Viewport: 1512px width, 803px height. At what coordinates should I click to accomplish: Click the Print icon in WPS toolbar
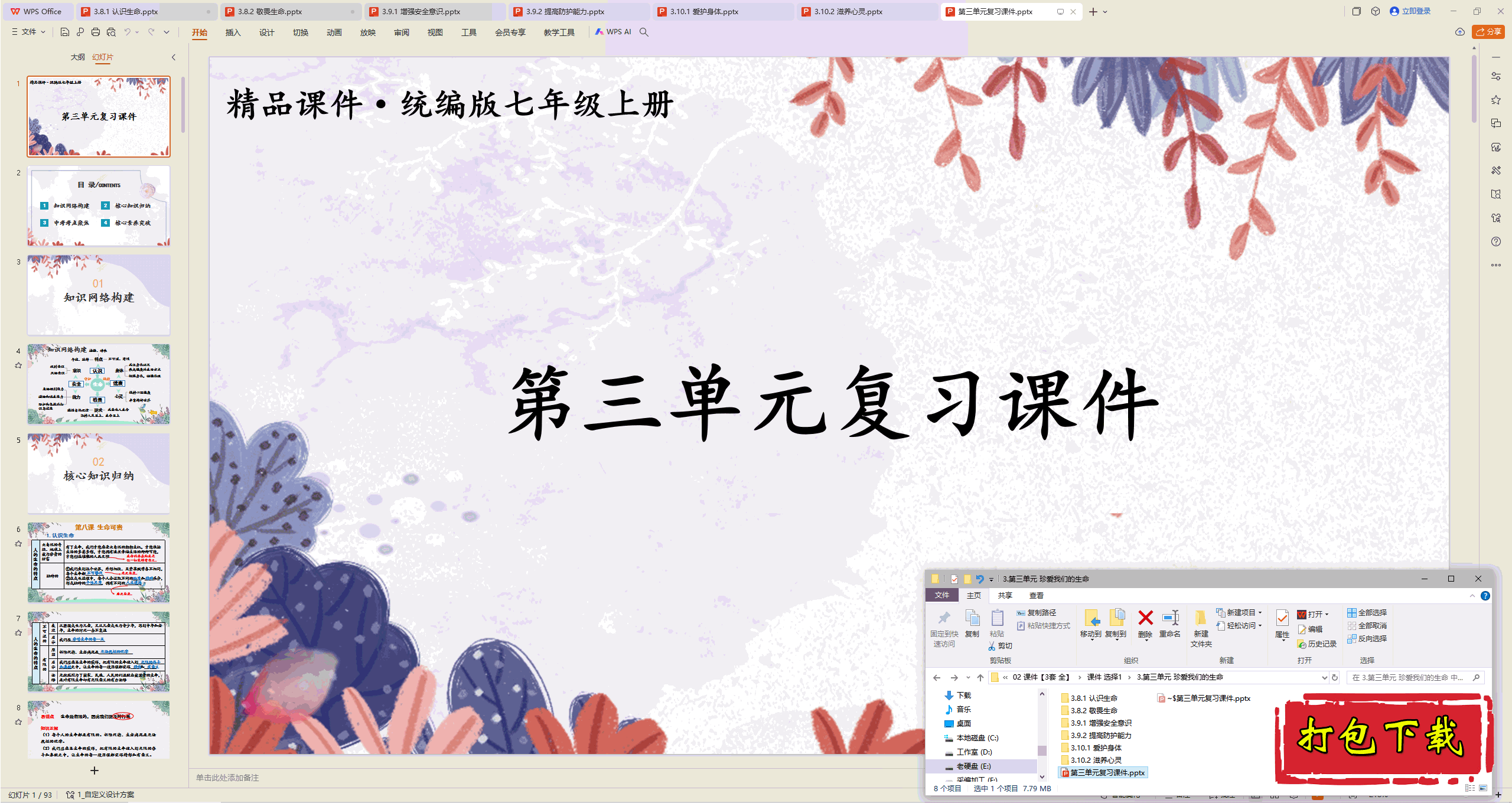[96, 32]
